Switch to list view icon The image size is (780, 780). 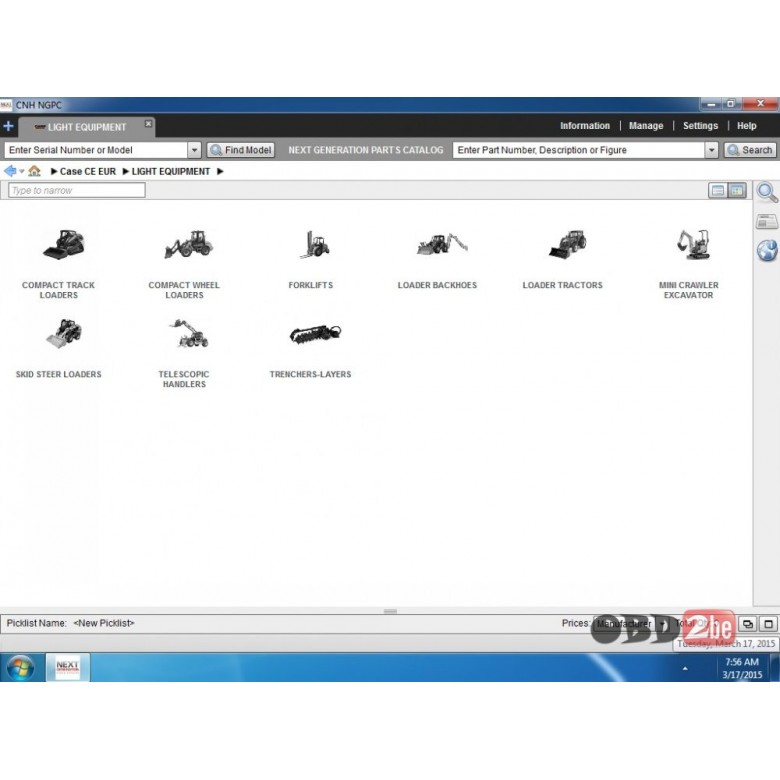(x=717, y=191)
